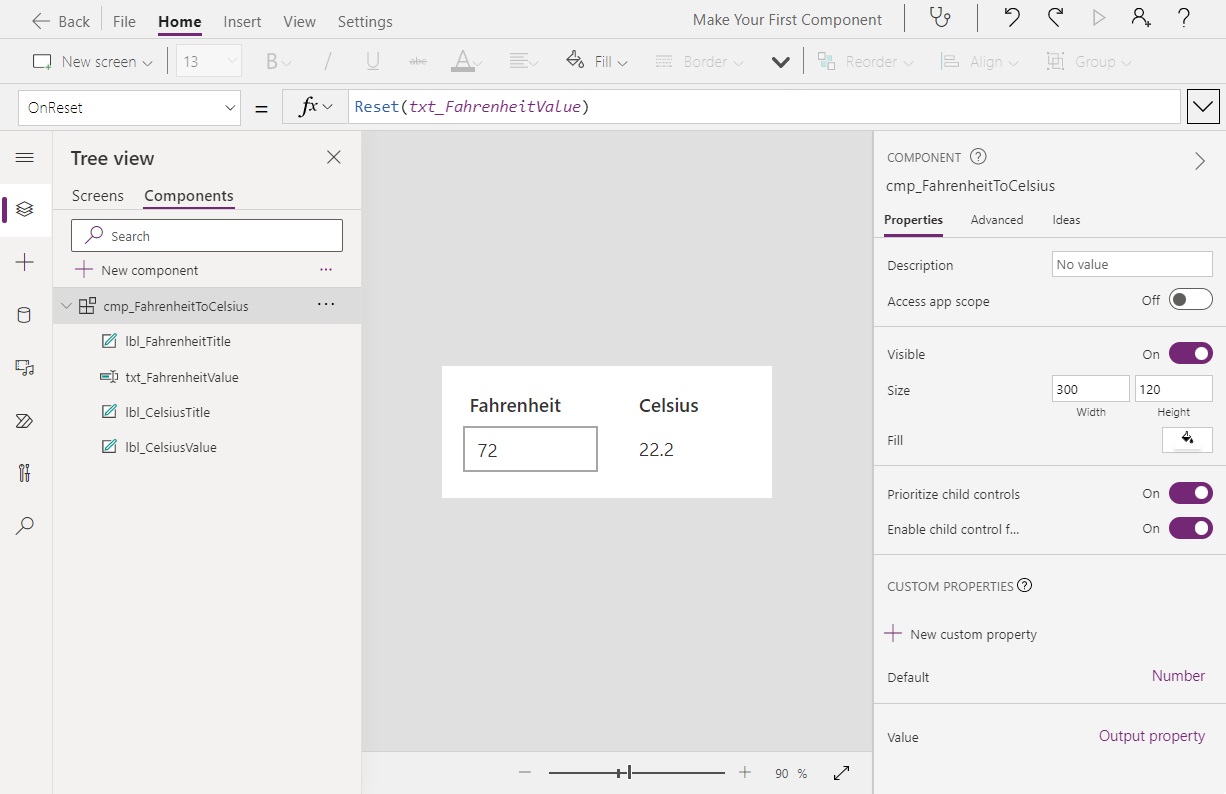Screen dimensions: 1226x794
Task: Open the Value Output property link
Action: [x=1151, y=736]
